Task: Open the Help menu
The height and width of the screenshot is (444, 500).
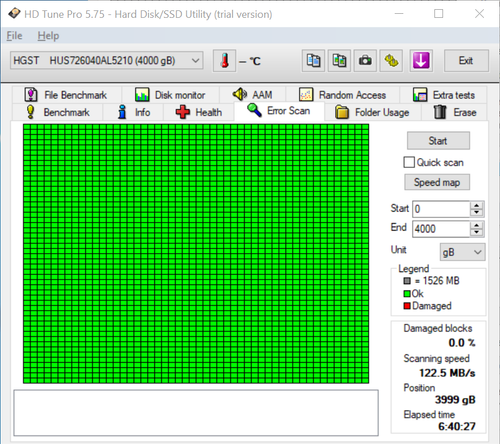Action: tap(48, 36)
